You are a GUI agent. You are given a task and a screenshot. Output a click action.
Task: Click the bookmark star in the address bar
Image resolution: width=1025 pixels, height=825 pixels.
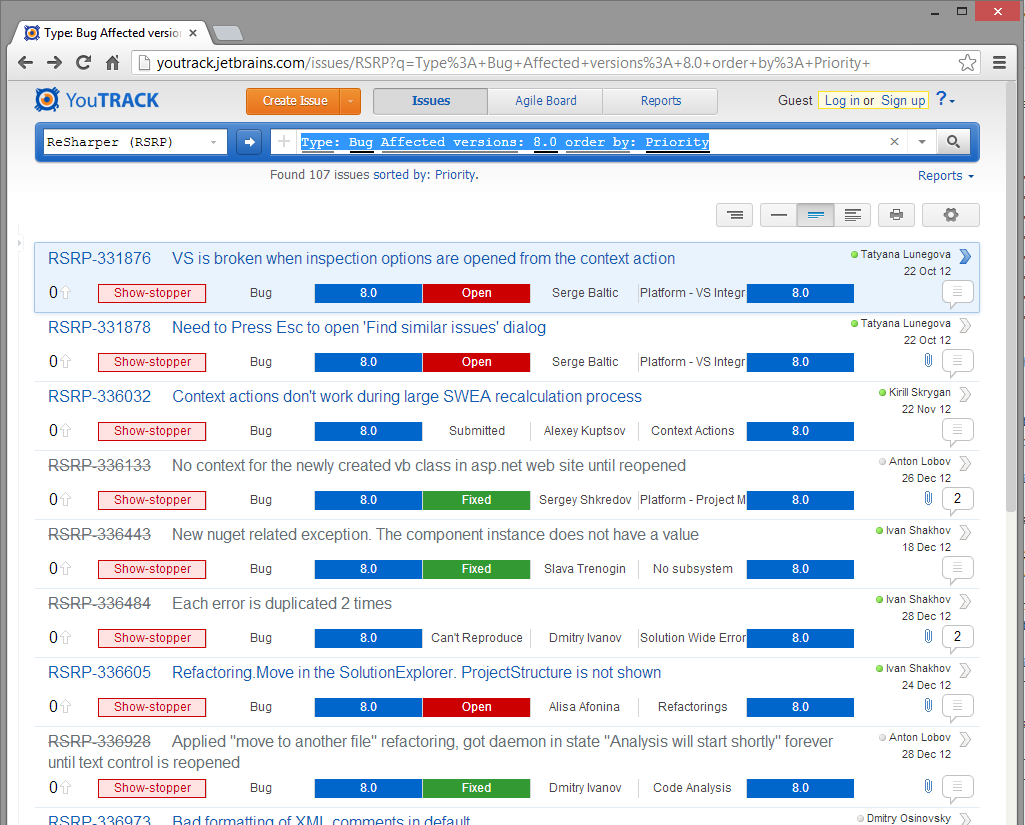pos(967,61)
